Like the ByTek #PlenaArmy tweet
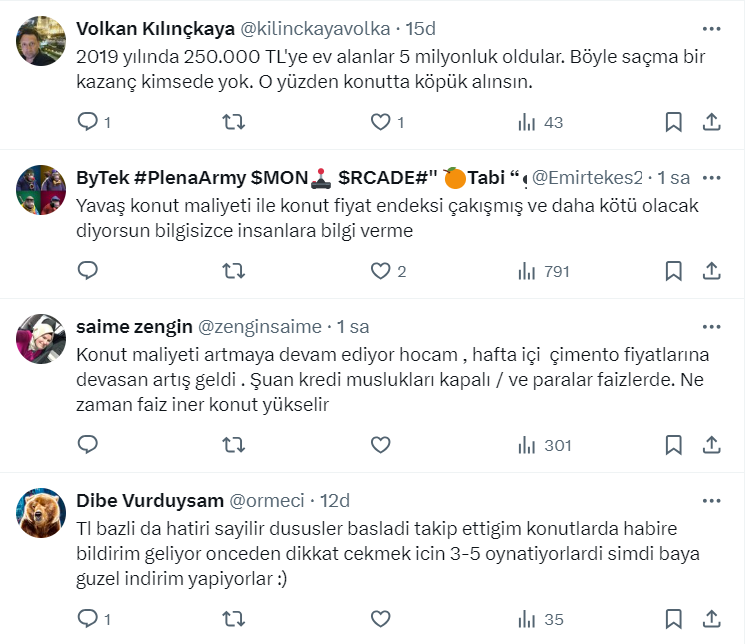 [380, 271]
